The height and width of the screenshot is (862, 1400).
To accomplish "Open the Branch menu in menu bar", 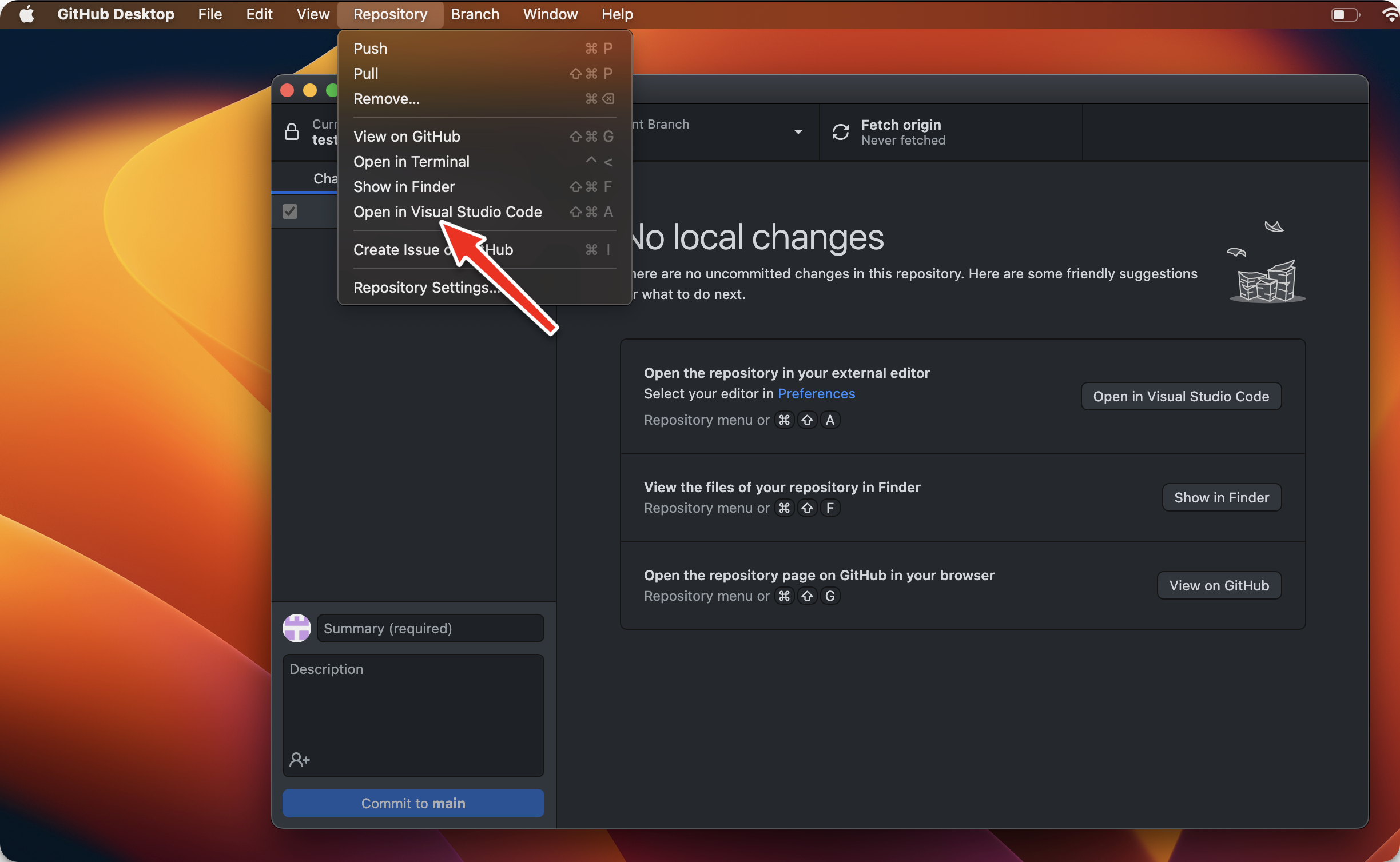I will [475, 14].
